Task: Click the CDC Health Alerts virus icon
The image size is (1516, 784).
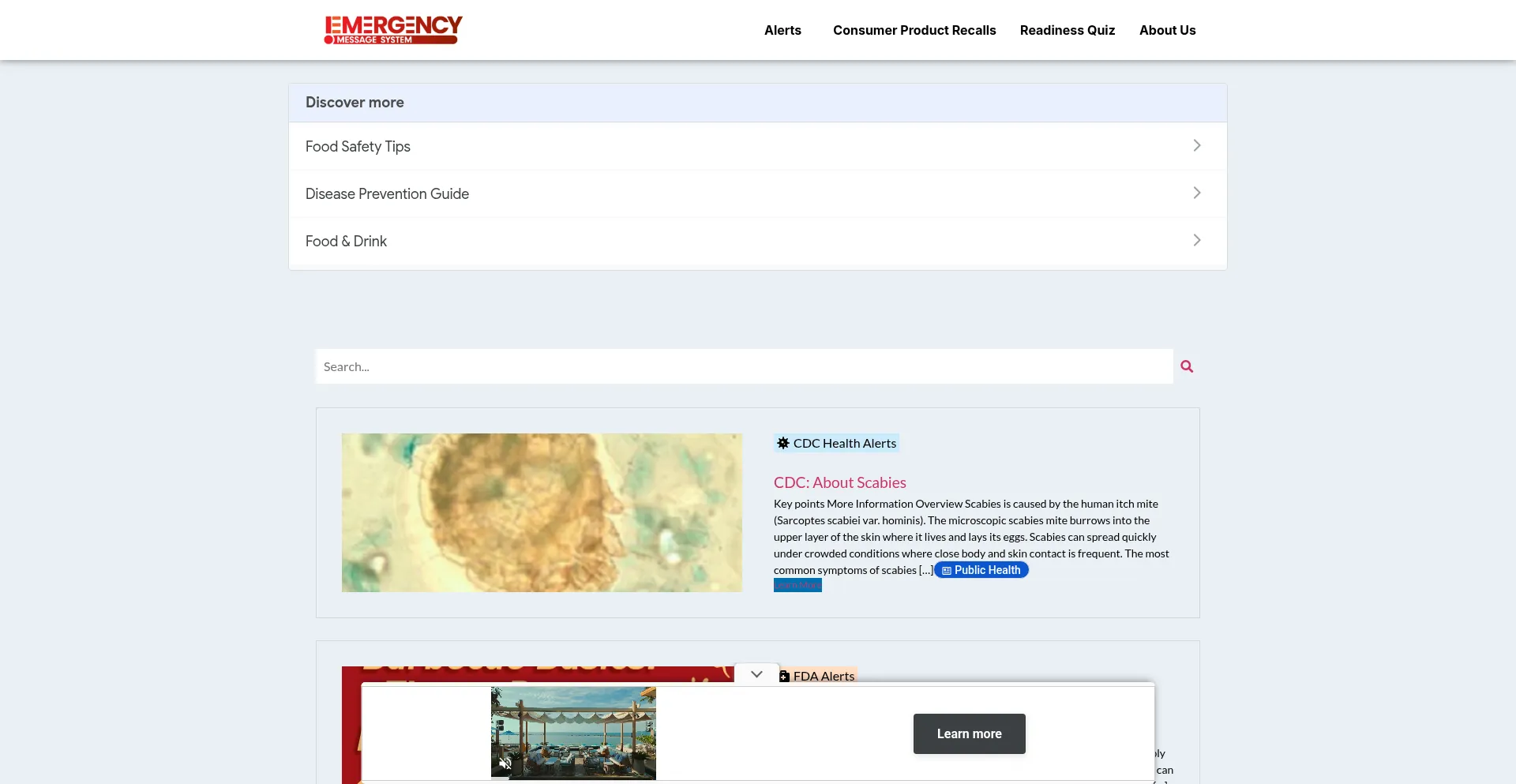Action: pos(783,443)
